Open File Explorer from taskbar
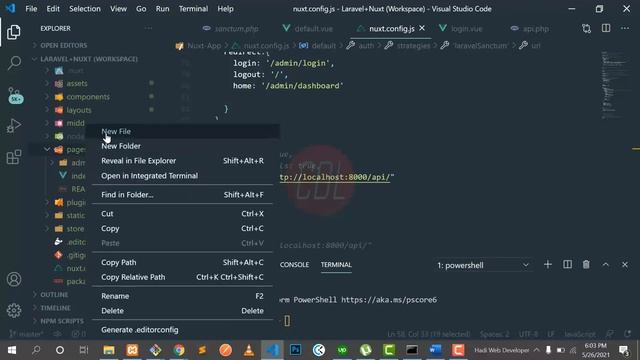640x360 pixels. [109, 350]
